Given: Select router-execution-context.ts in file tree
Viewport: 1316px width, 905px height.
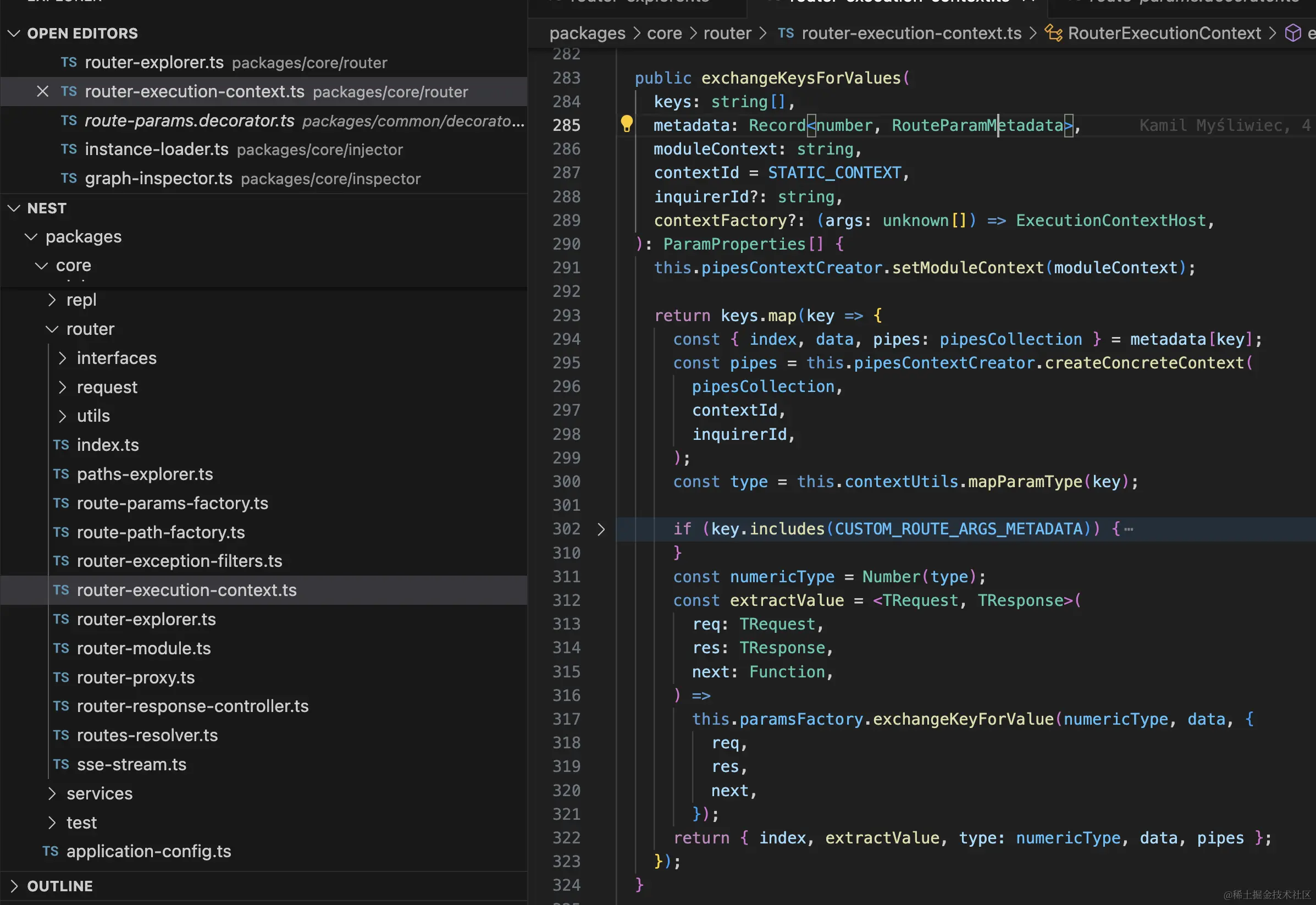Looking at the screenshot, I should pos(263,590).
